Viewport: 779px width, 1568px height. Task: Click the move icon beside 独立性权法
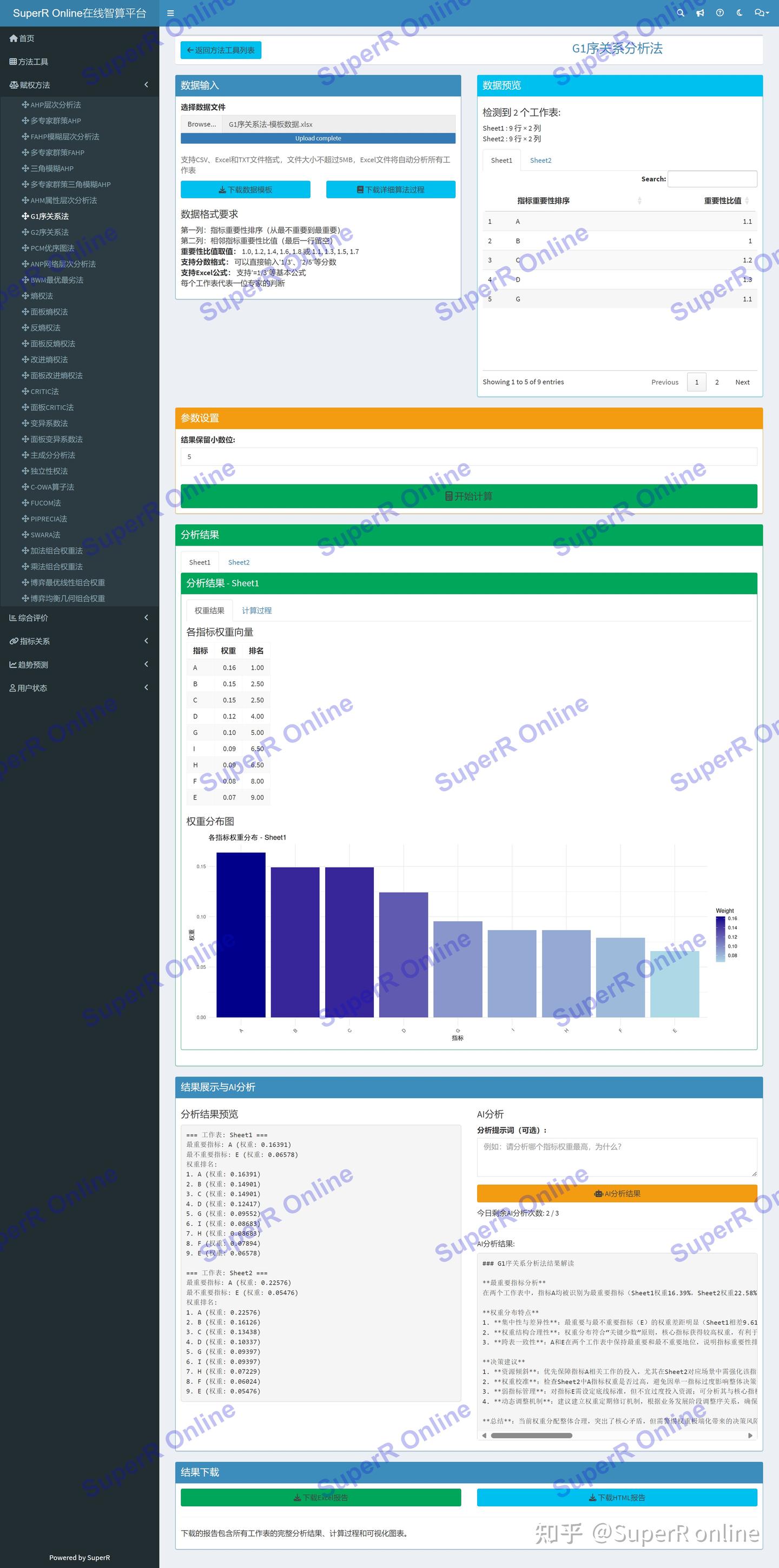[25, 471]
